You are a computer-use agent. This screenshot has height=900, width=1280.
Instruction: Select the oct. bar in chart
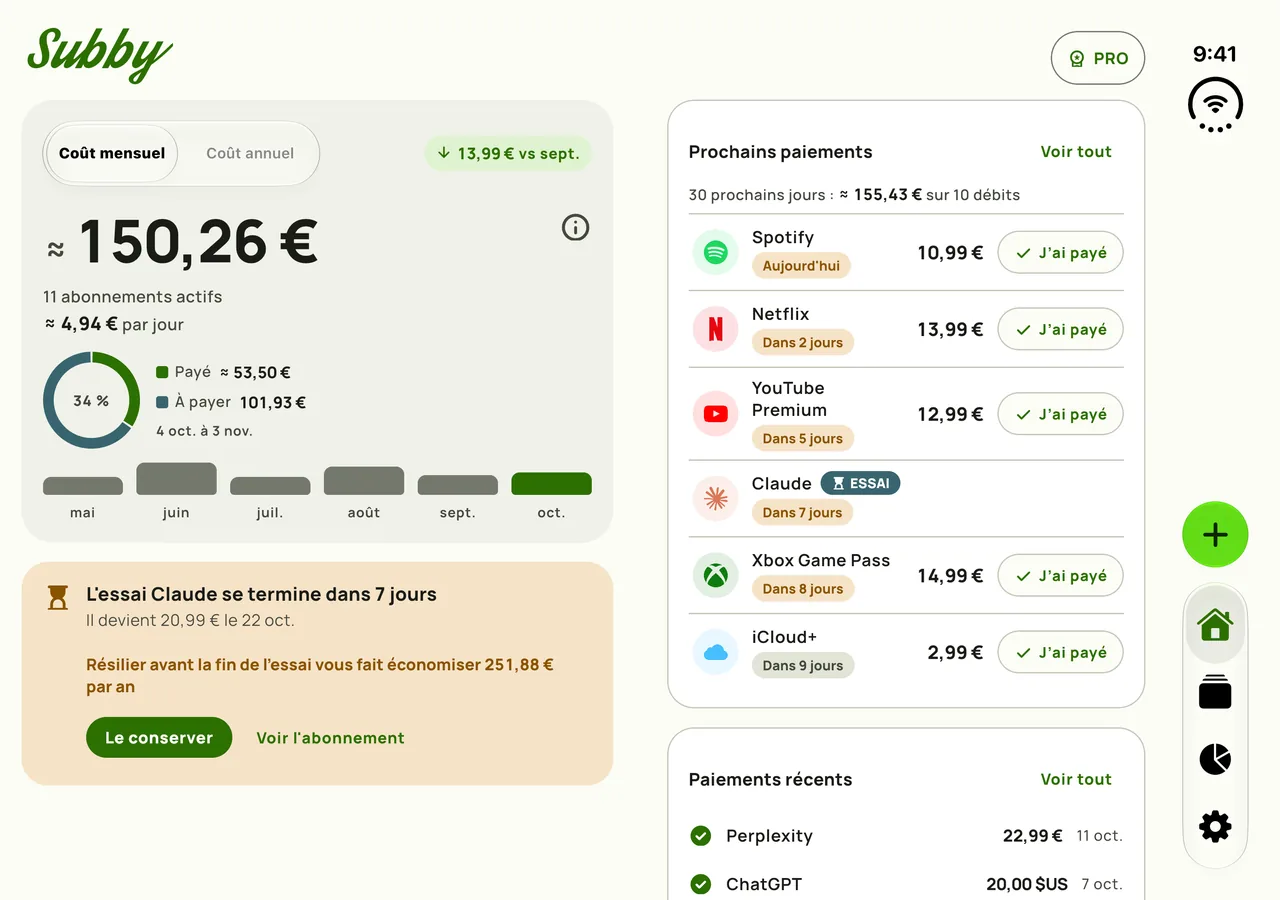pyautogui.click(x=551, y=484)
